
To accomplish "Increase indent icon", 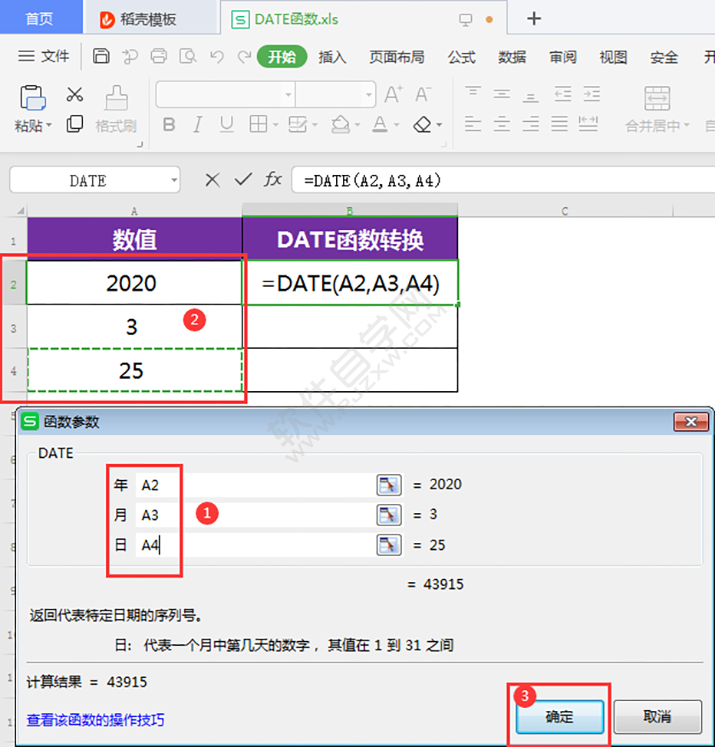I will tap(592, 94).
